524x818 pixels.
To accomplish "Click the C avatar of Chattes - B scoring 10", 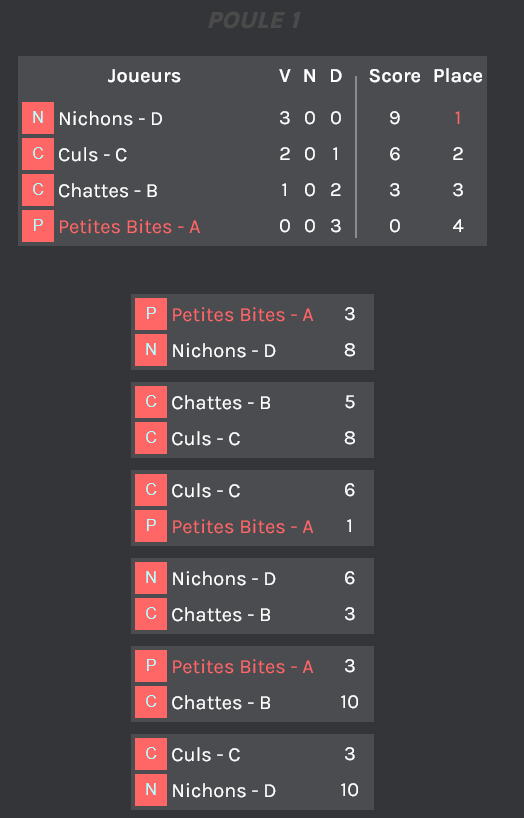I will coord(151,702).
